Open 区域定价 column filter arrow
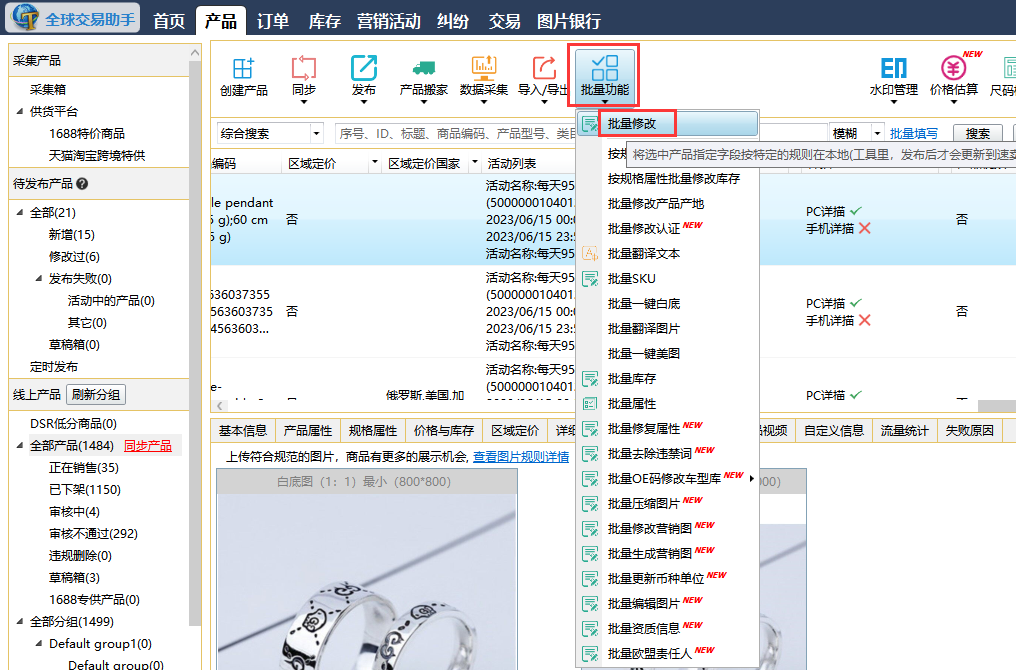This screenshot has width=1016, height=670. click(374, 162)
